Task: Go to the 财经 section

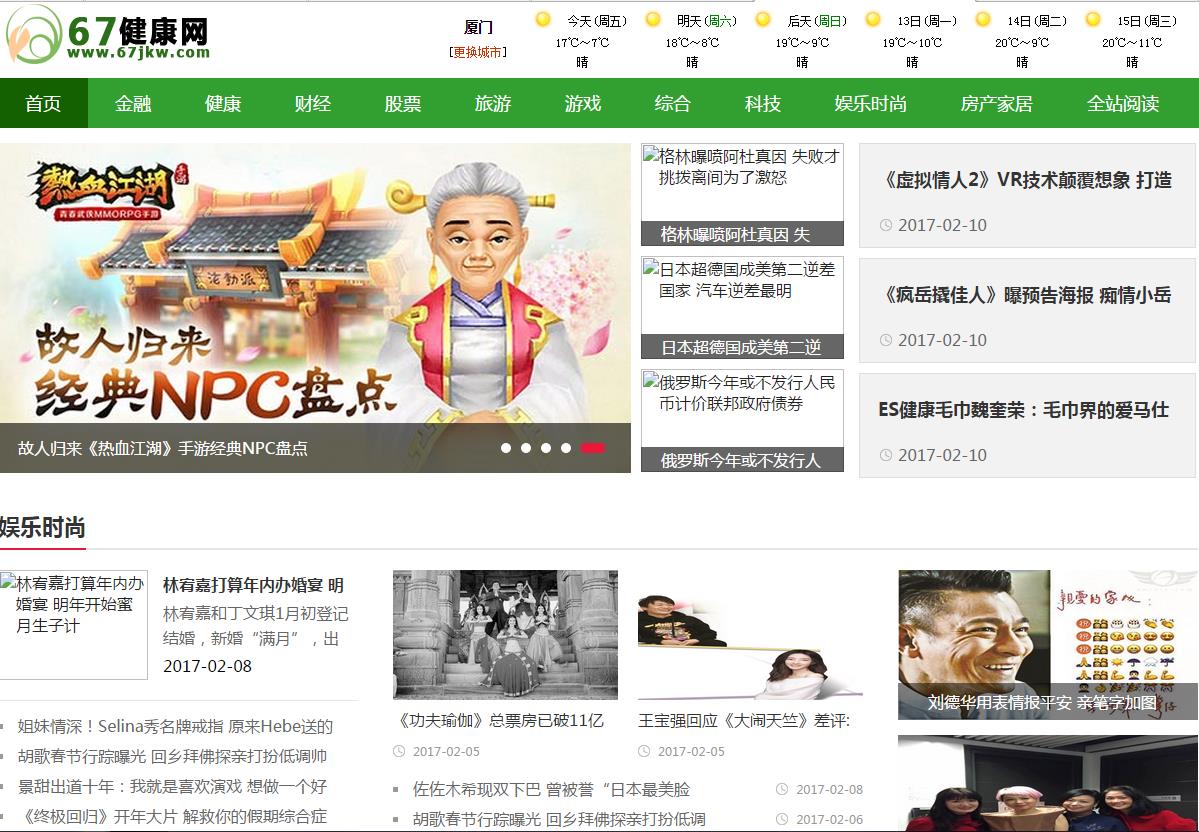Action: tap(313, 103)
